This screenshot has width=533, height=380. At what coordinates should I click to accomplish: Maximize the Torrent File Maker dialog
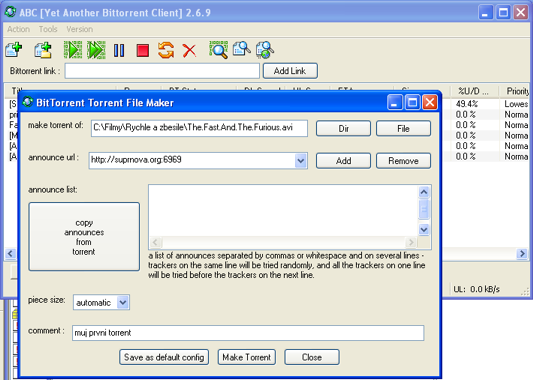point(412,102)
